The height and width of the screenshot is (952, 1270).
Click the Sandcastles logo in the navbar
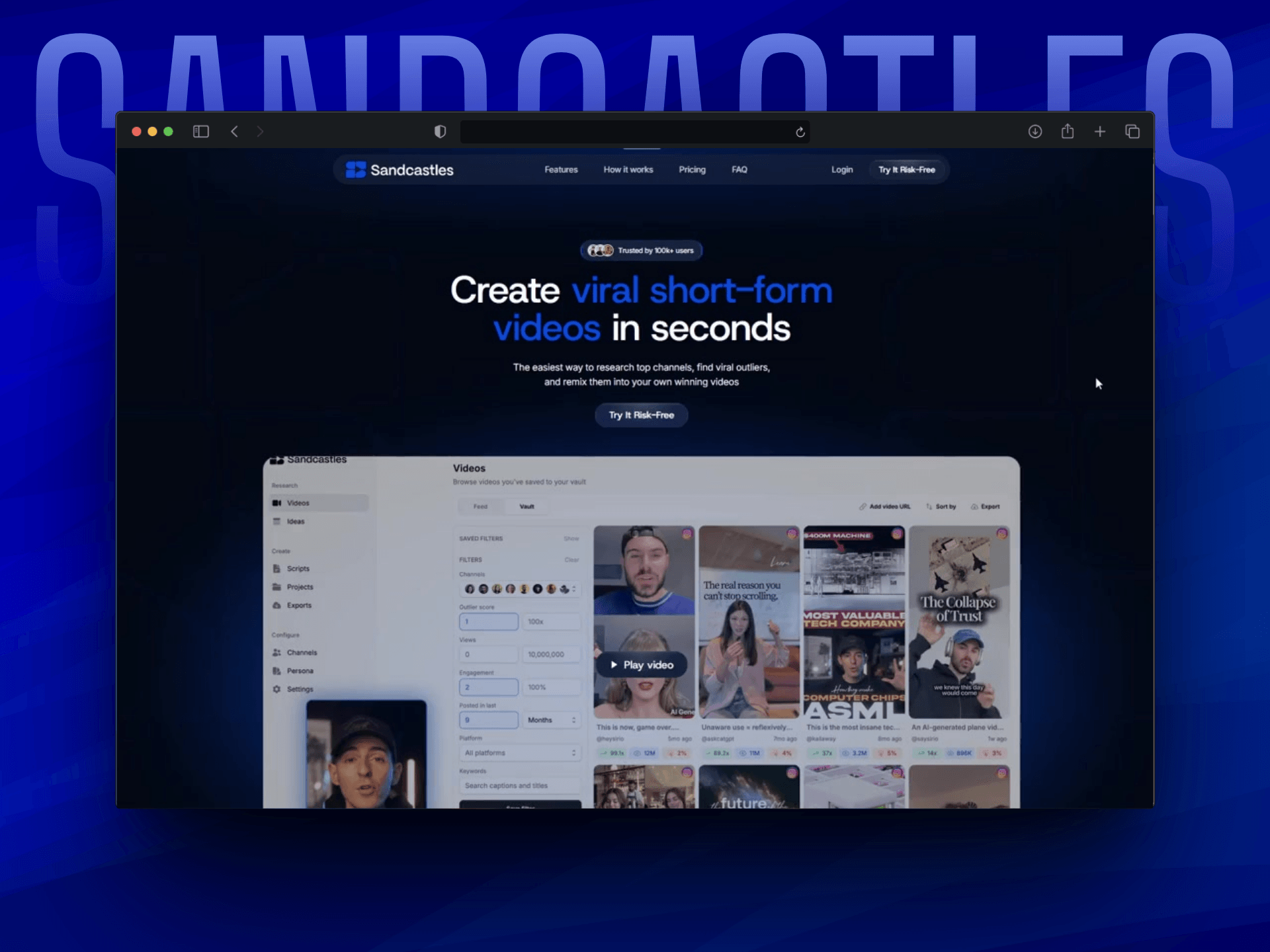point(400,170)
